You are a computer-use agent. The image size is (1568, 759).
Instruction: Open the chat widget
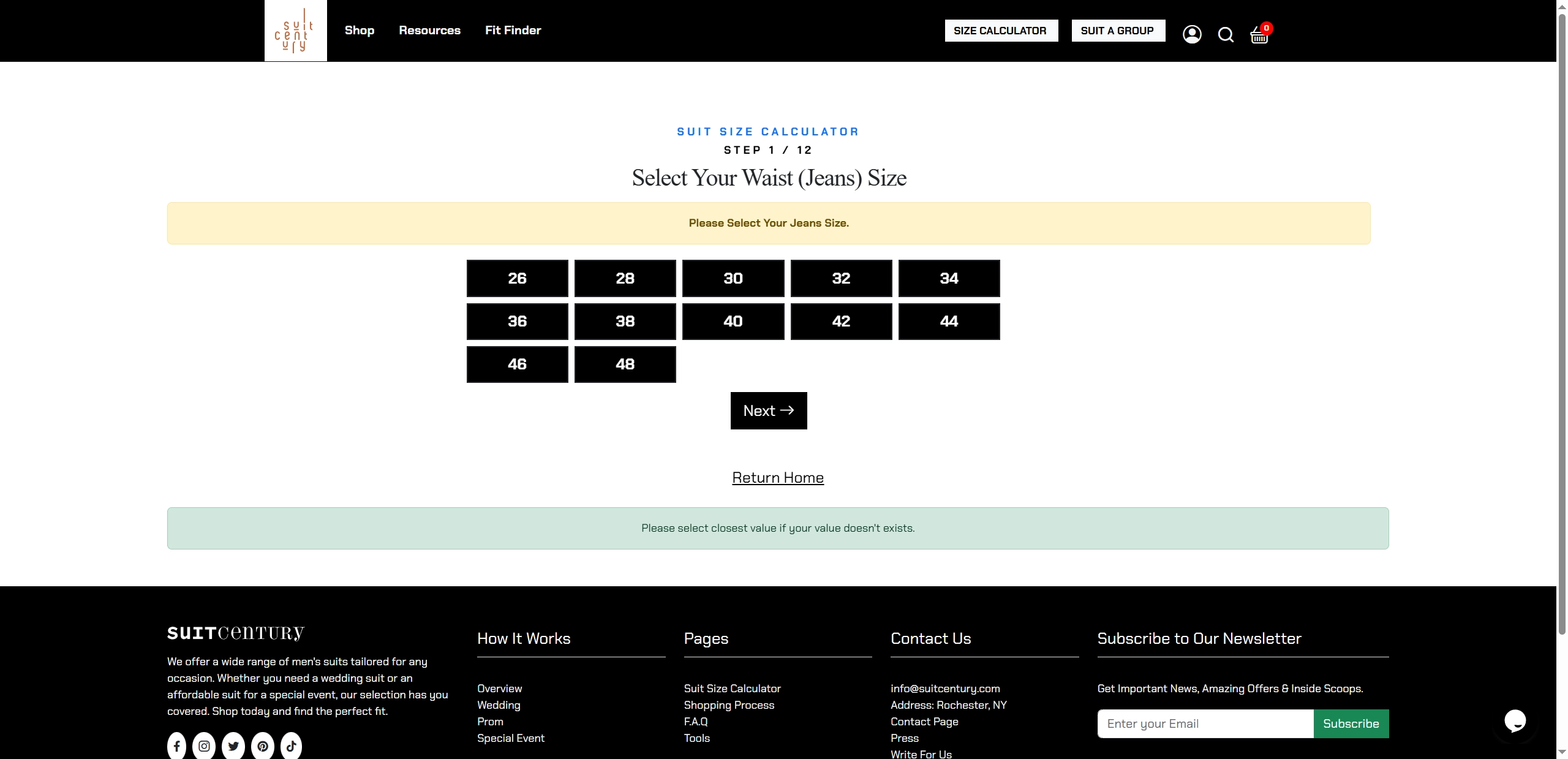(1515, 720)
